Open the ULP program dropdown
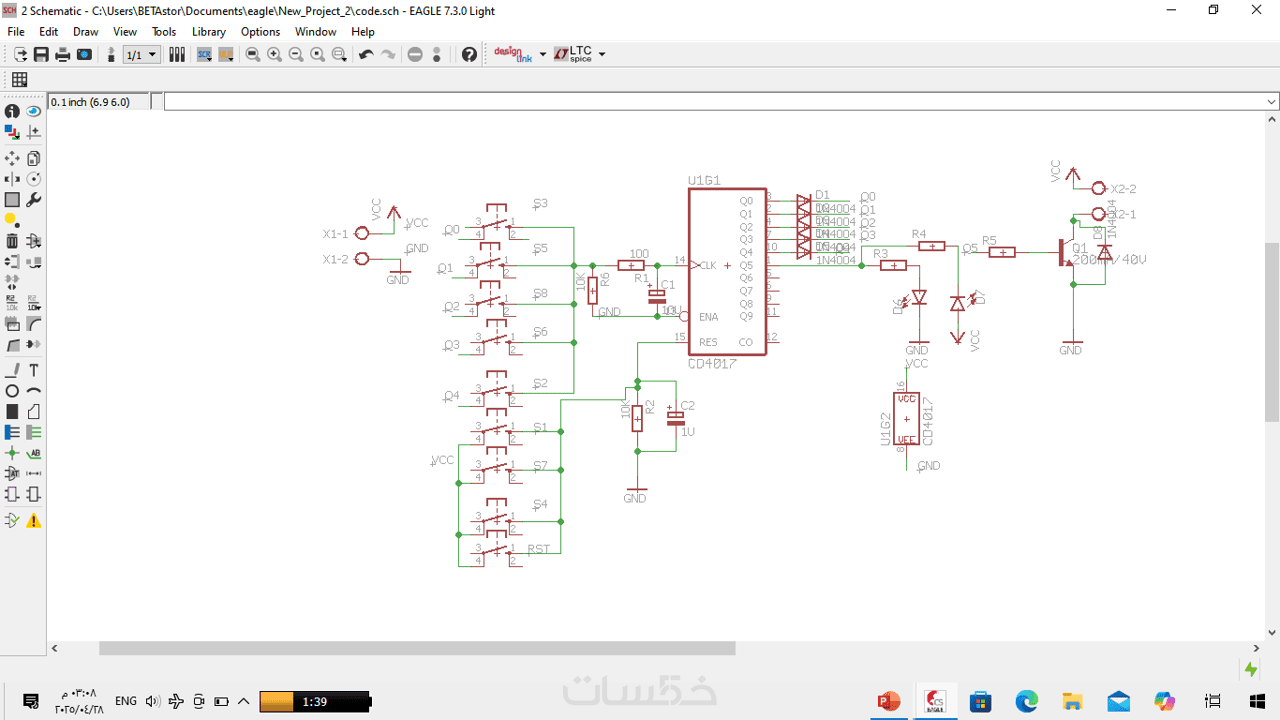Screen dimensions: 1280x720 click(x=226, y=54)
